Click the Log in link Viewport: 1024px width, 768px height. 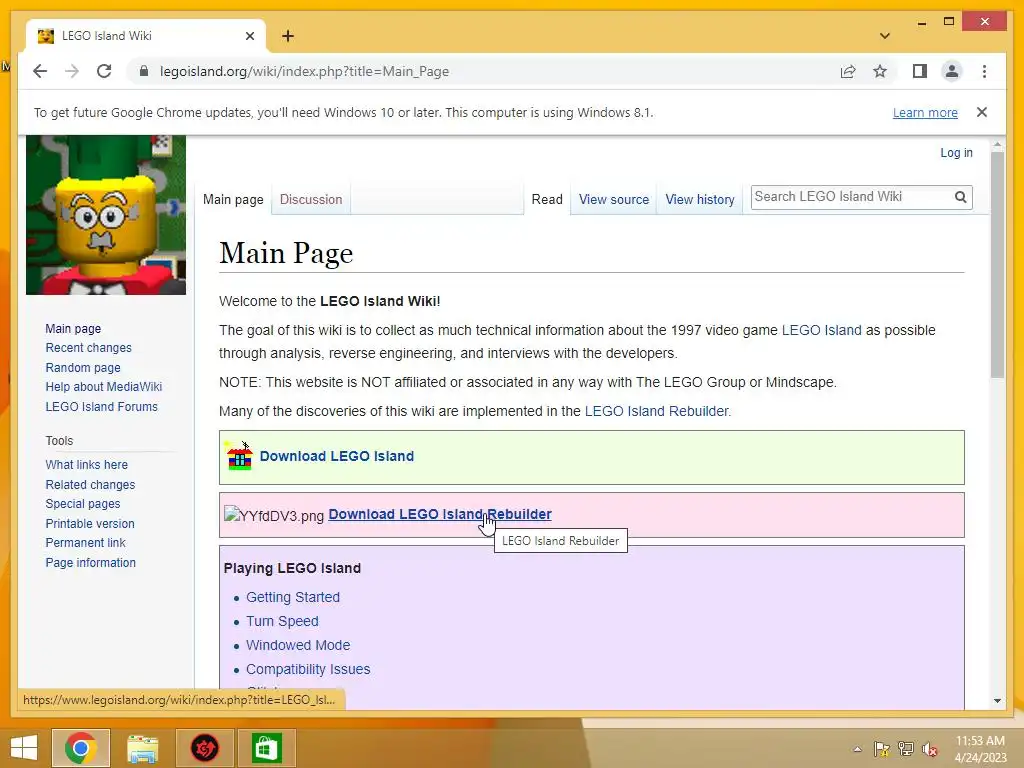(x=956, y=153)
